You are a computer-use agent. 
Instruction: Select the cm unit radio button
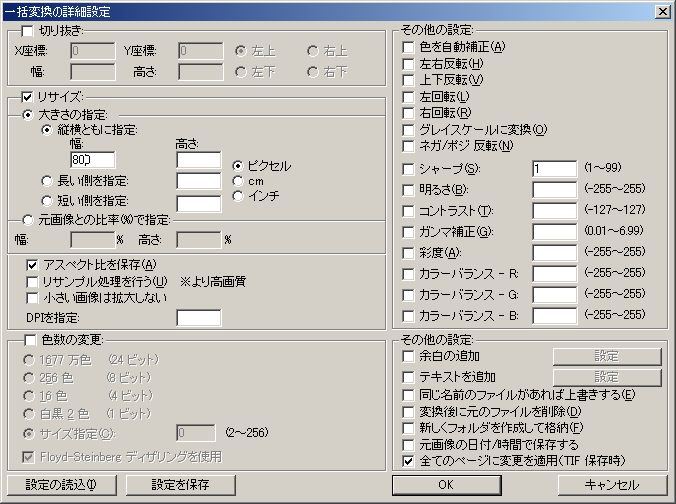pos(238,181)
